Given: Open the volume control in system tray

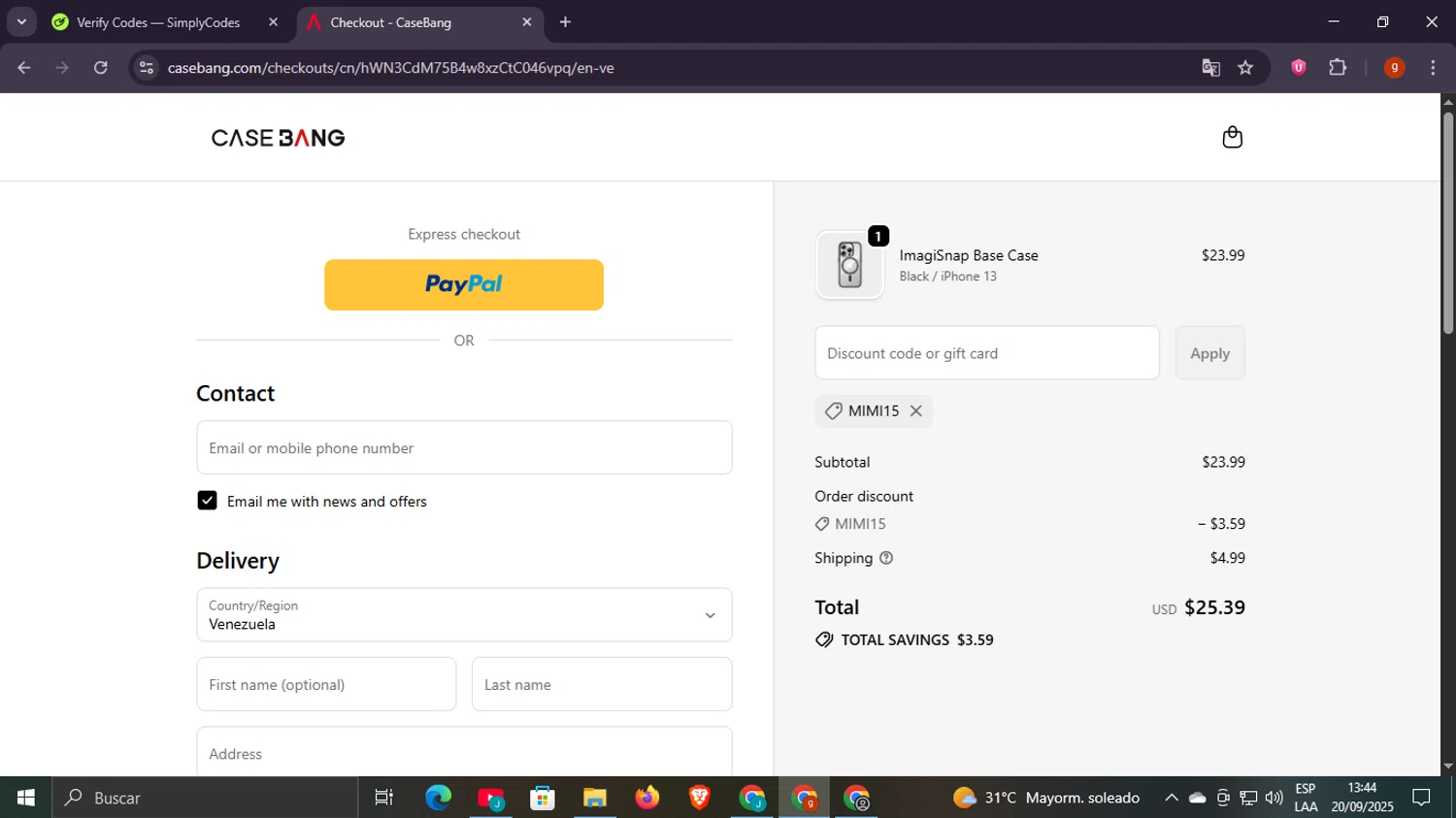Looking at the screenshot, I should (x=1274, y=798).
